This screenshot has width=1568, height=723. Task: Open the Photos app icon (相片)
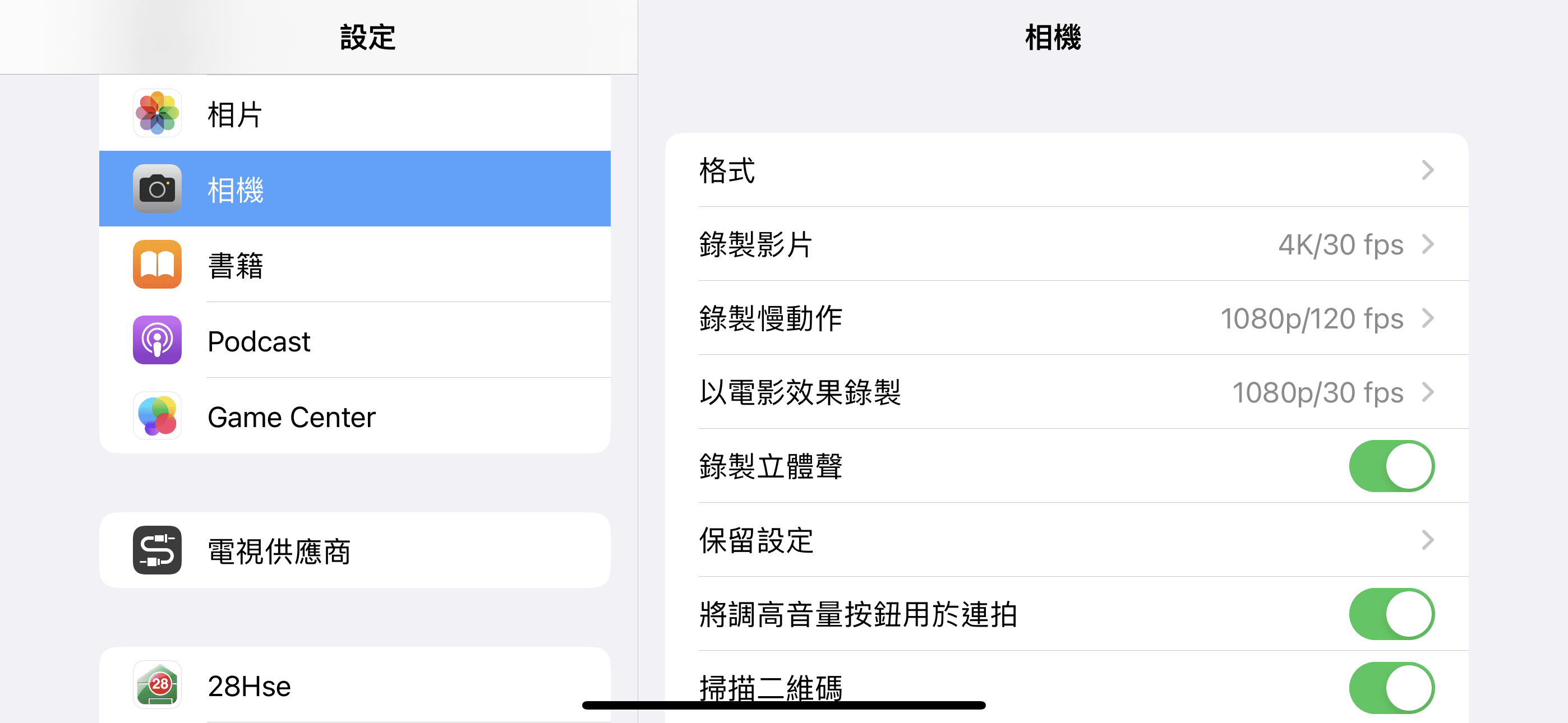(157, 113)
